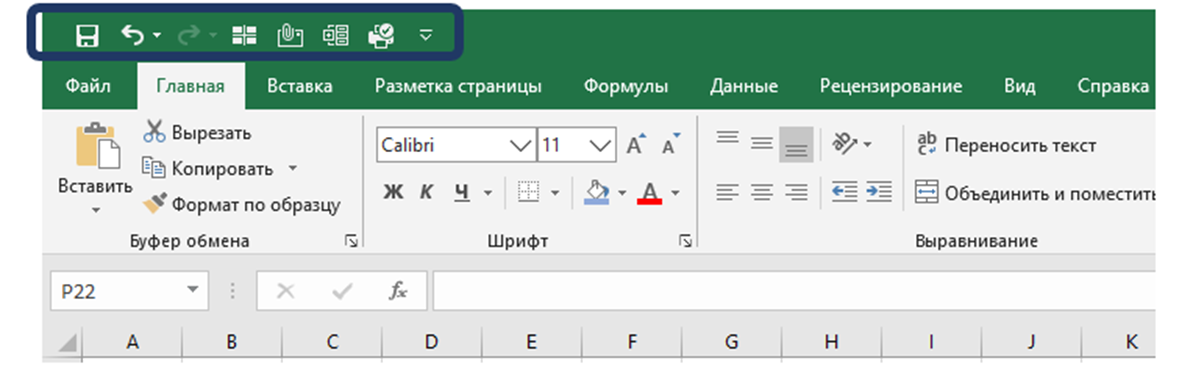The height and width of the screenshot is (372, 1179).
Task: Open the Name Box dropdown arrow
Action: tap(192, 289)
